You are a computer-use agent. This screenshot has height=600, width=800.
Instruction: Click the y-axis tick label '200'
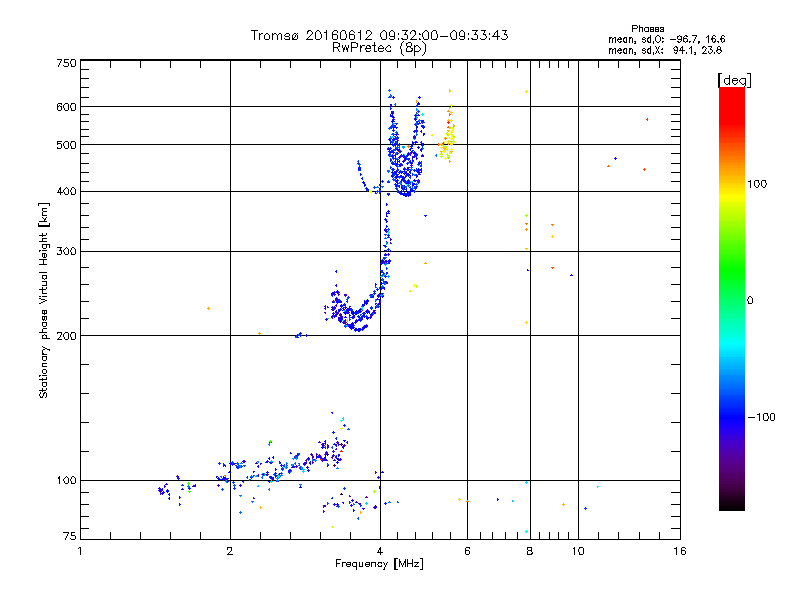(66, 336)
